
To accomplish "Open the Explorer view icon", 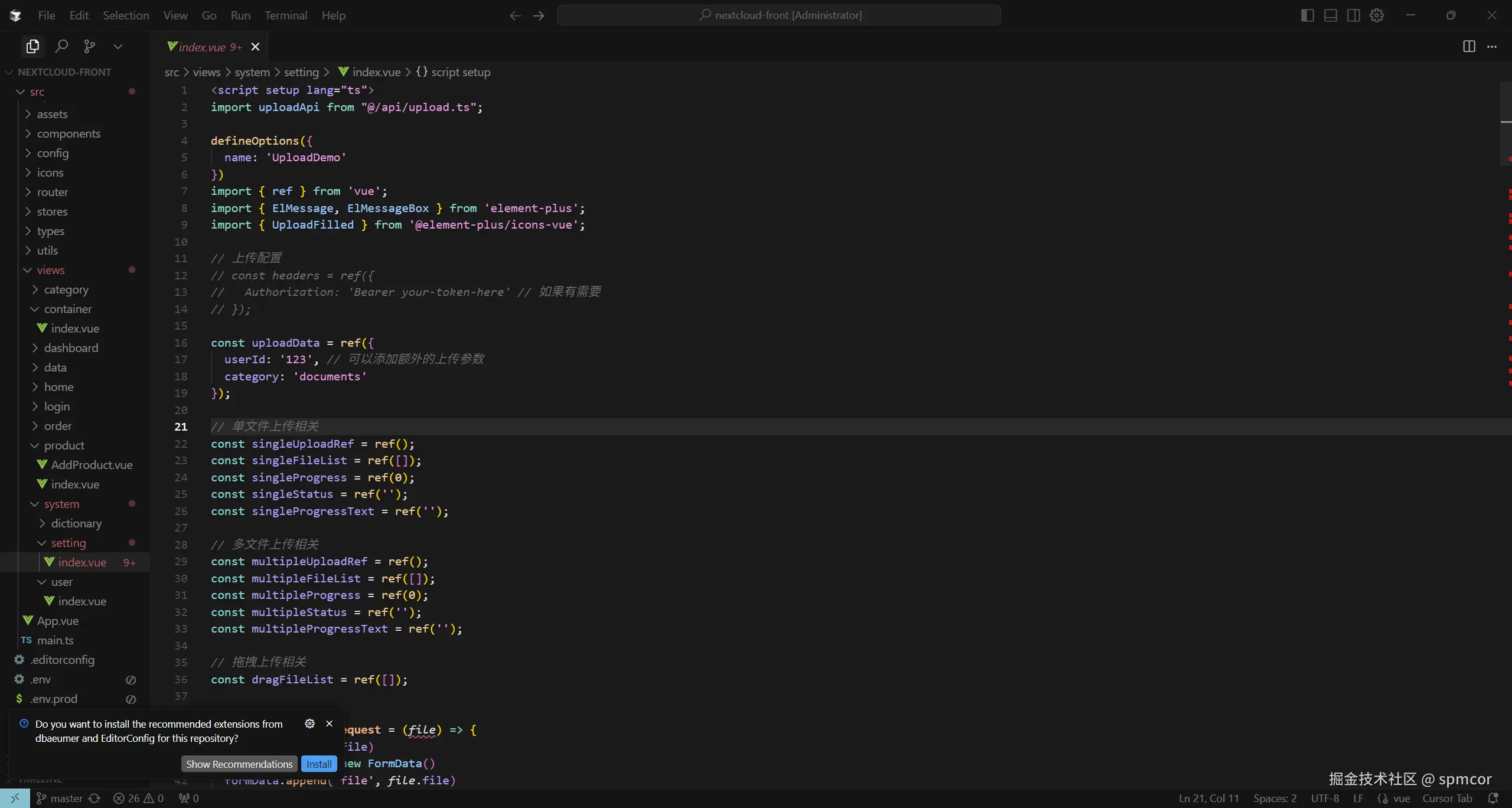I will (32, 46).
